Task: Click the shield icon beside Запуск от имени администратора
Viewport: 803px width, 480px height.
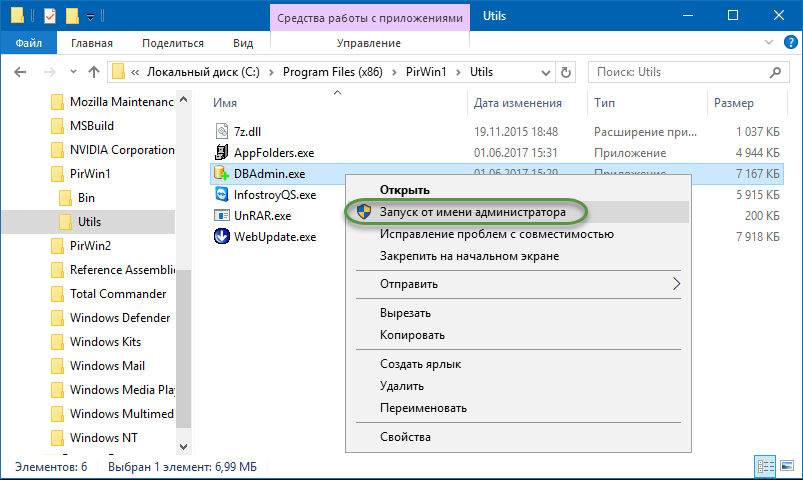Action: tap(364, 212)
